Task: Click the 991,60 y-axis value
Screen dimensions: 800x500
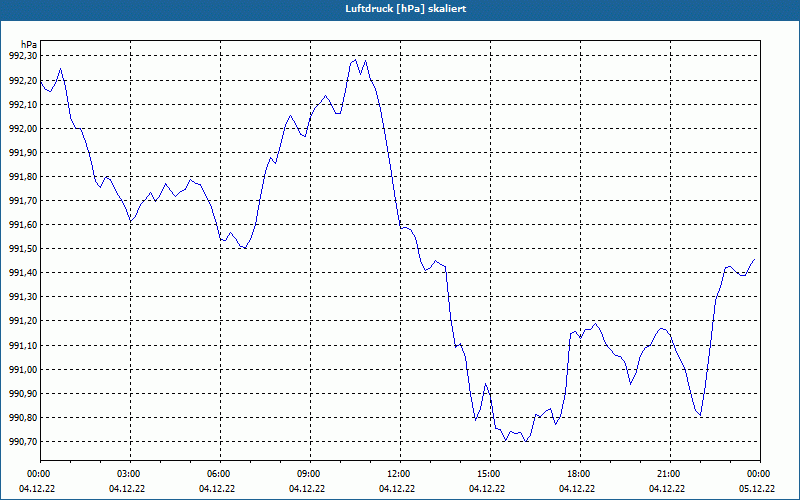Action: (x=23, y=224)
